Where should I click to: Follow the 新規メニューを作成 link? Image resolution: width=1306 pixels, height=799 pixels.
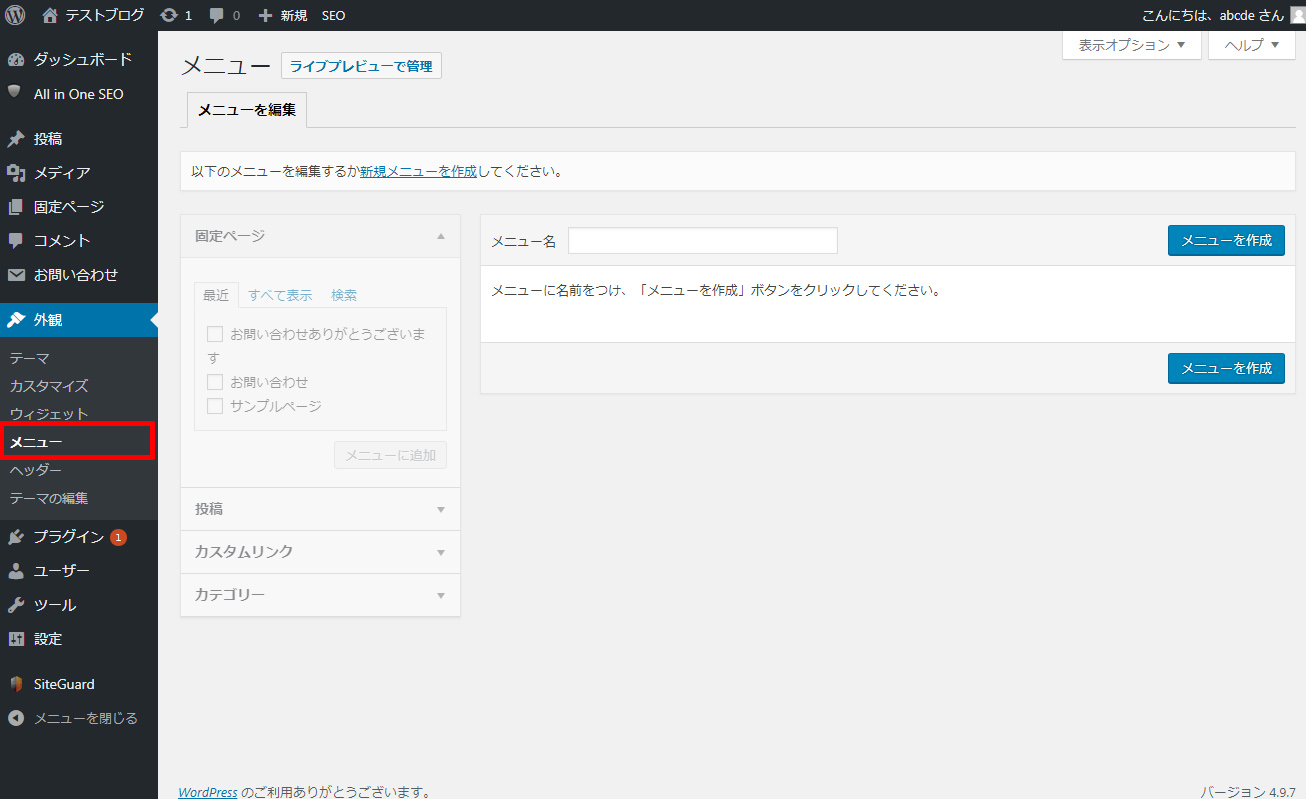(x=418, y=171)
